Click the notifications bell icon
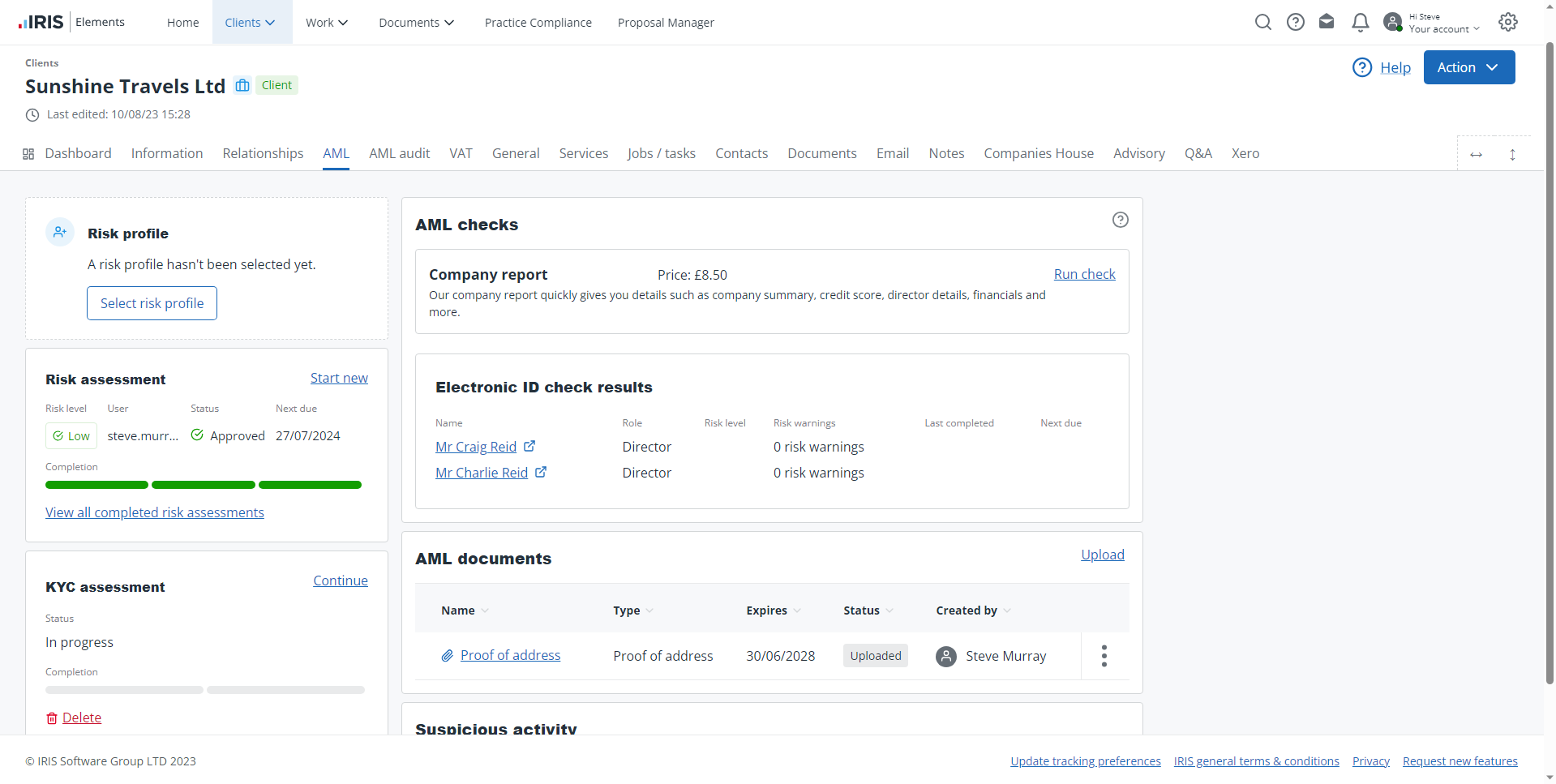 click(1360, 23)
